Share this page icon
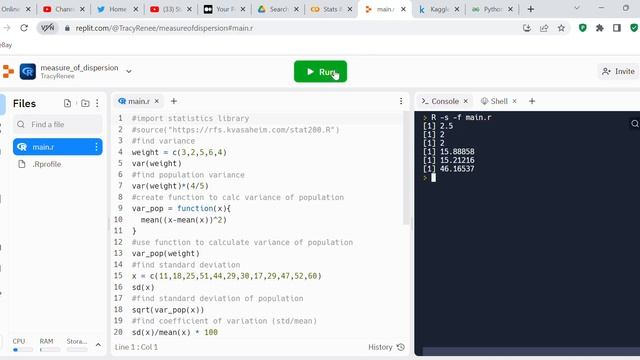This screenshot has width=640, height=360. coord(544,28)
